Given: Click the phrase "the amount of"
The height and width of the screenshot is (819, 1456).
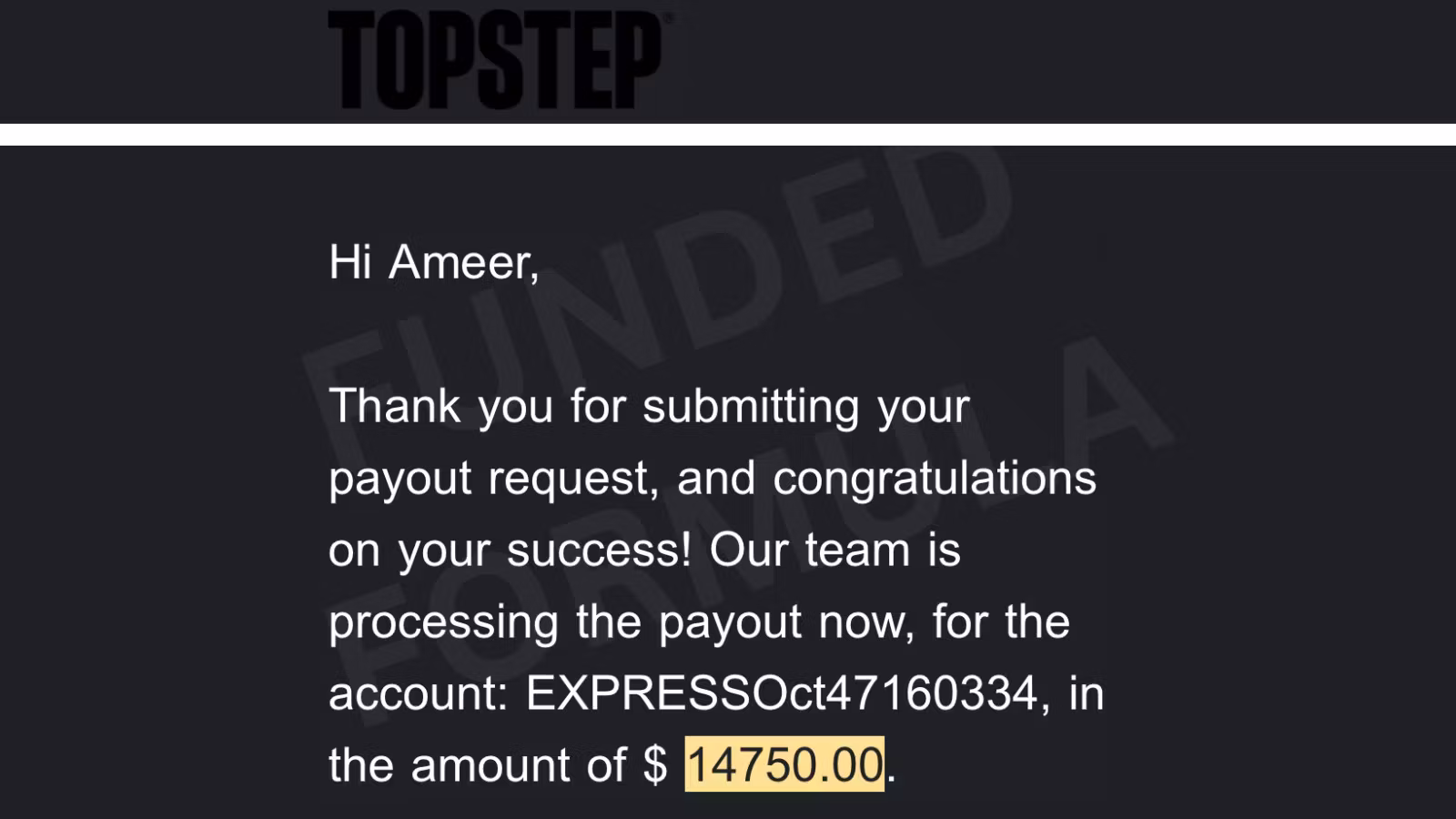Looking at the screenshot, I should pos(477,764).
